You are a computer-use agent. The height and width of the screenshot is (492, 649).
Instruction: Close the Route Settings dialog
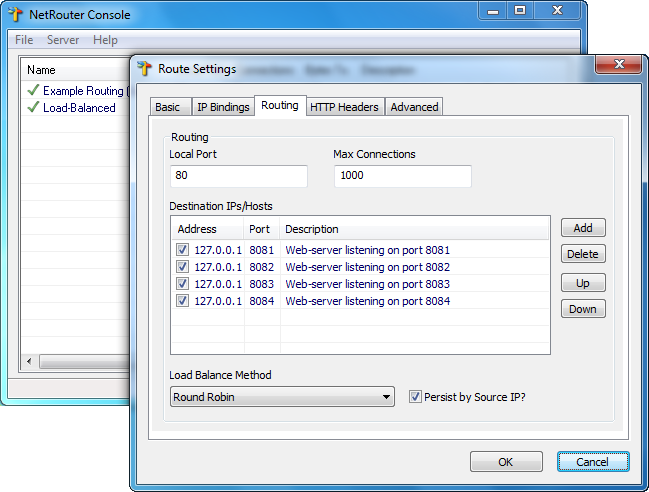pyautogui.click(x=619, y=64)
